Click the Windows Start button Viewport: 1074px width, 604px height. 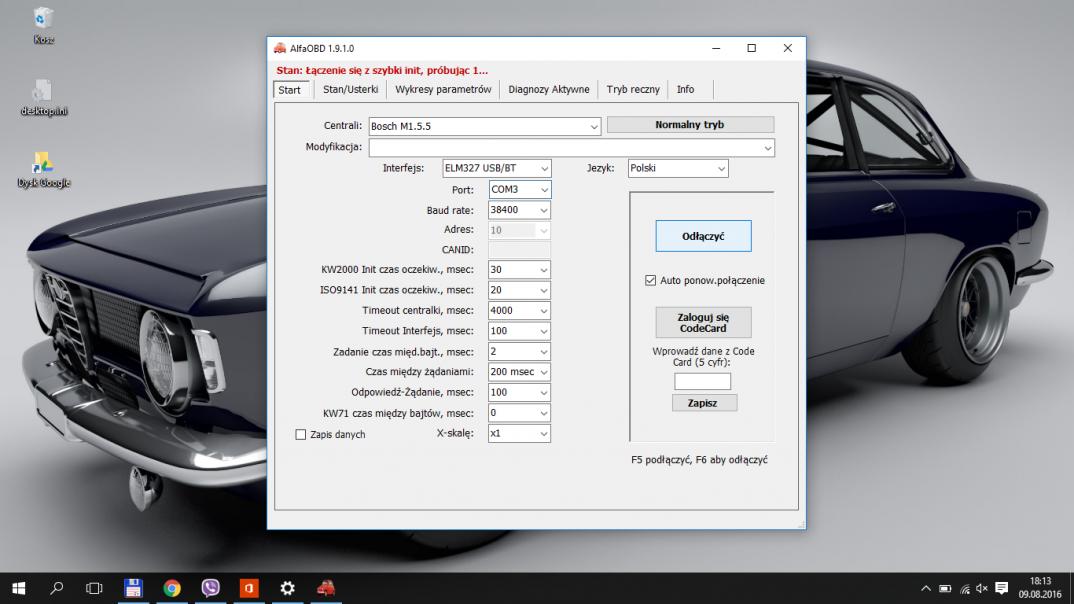(18, 588)
